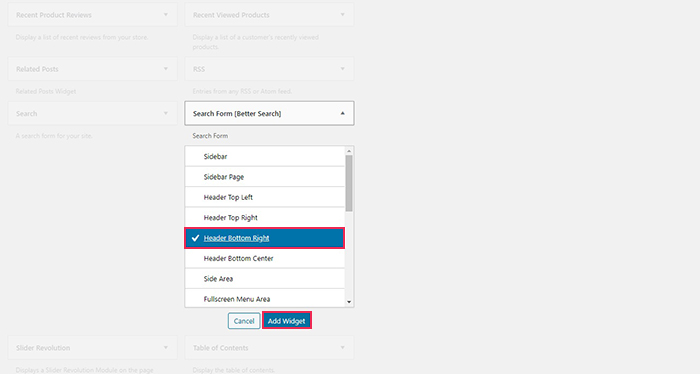
Task: Expand the Slider Revolution widget arrow
Action: coord(166,348)
